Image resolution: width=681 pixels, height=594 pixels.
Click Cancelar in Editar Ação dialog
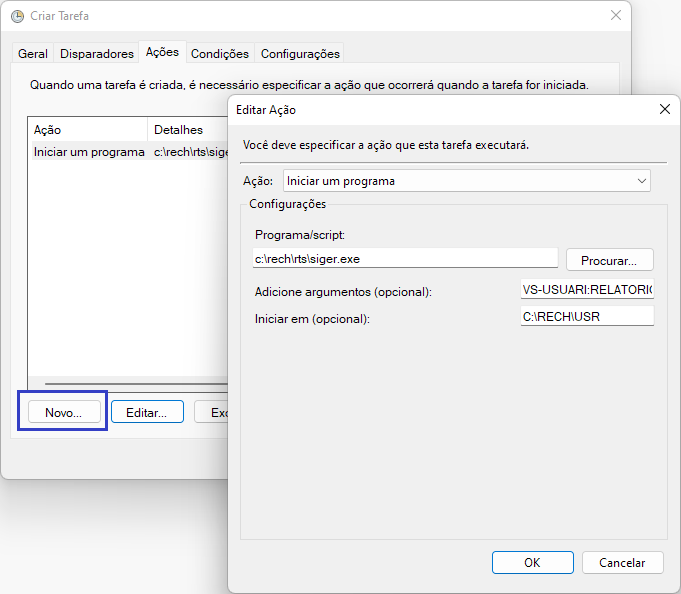[622, 563]
